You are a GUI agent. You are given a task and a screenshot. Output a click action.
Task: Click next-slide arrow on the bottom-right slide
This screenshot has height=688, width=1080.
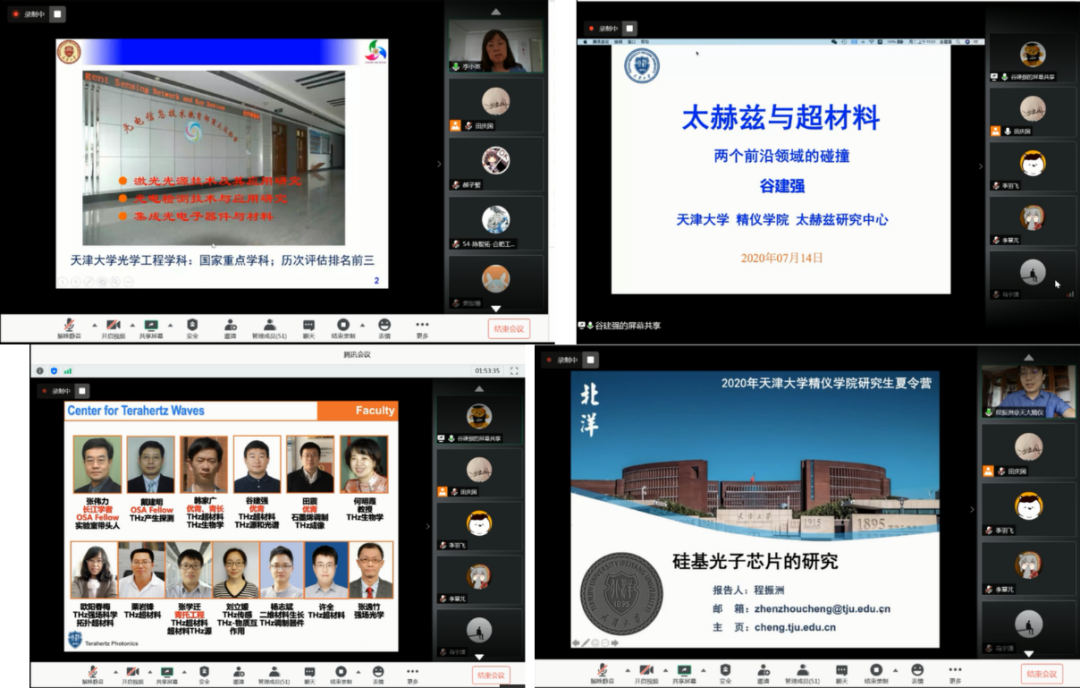(x=614, y=643)
